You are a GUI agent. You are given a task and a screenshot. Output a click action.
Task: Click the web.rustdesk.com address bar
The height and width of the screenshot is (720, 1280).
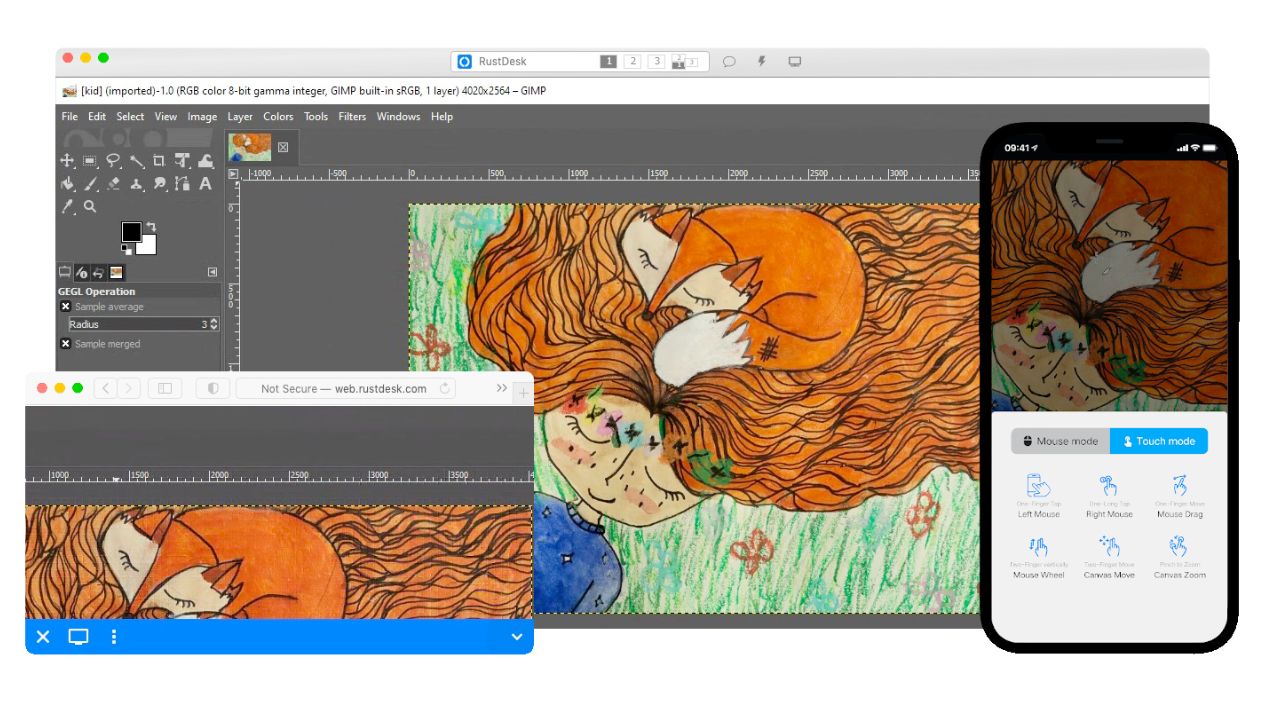click(x=343, y=389)
